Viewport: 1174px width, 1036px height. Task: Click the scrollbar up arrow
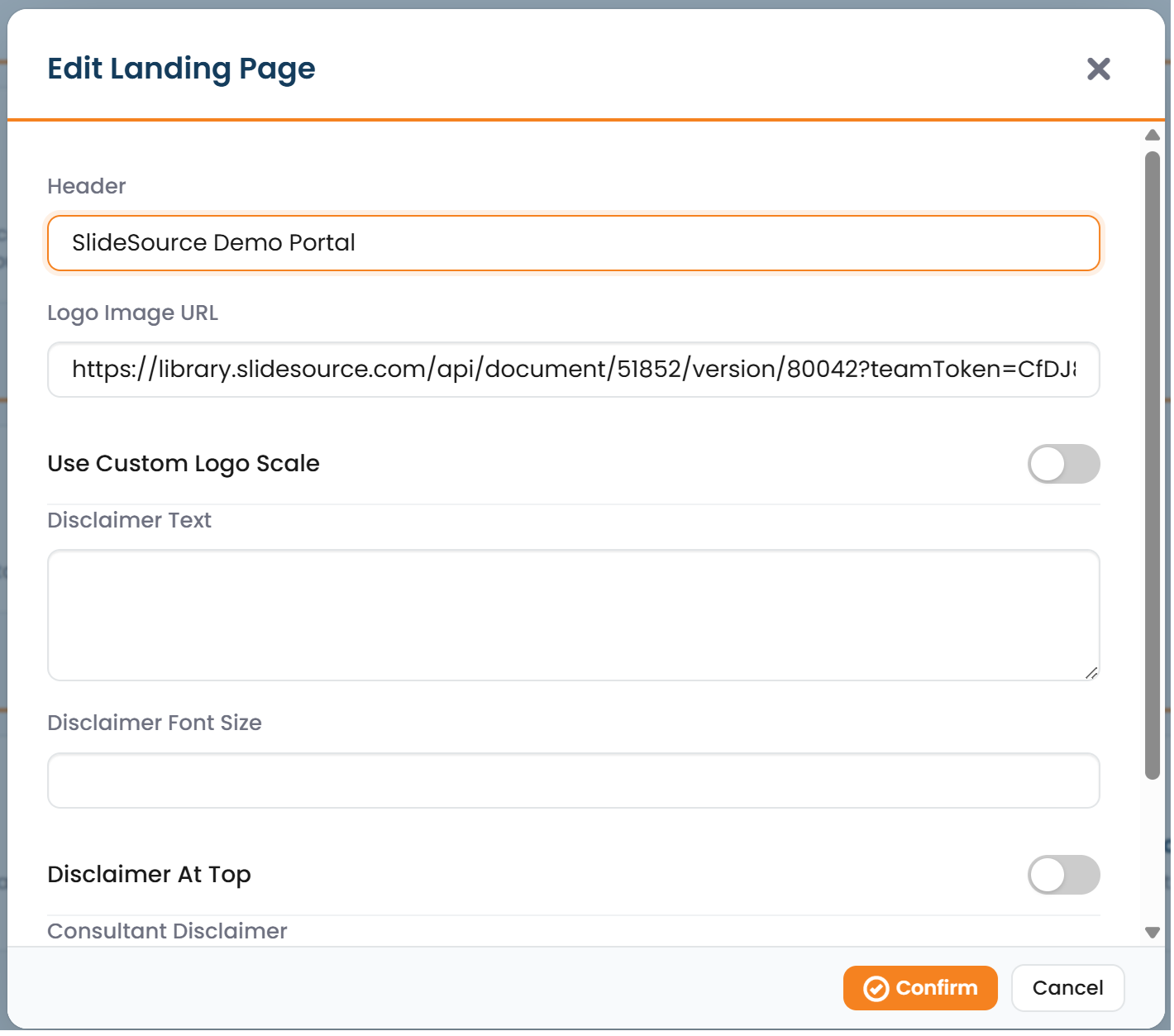coord(1153,135)
